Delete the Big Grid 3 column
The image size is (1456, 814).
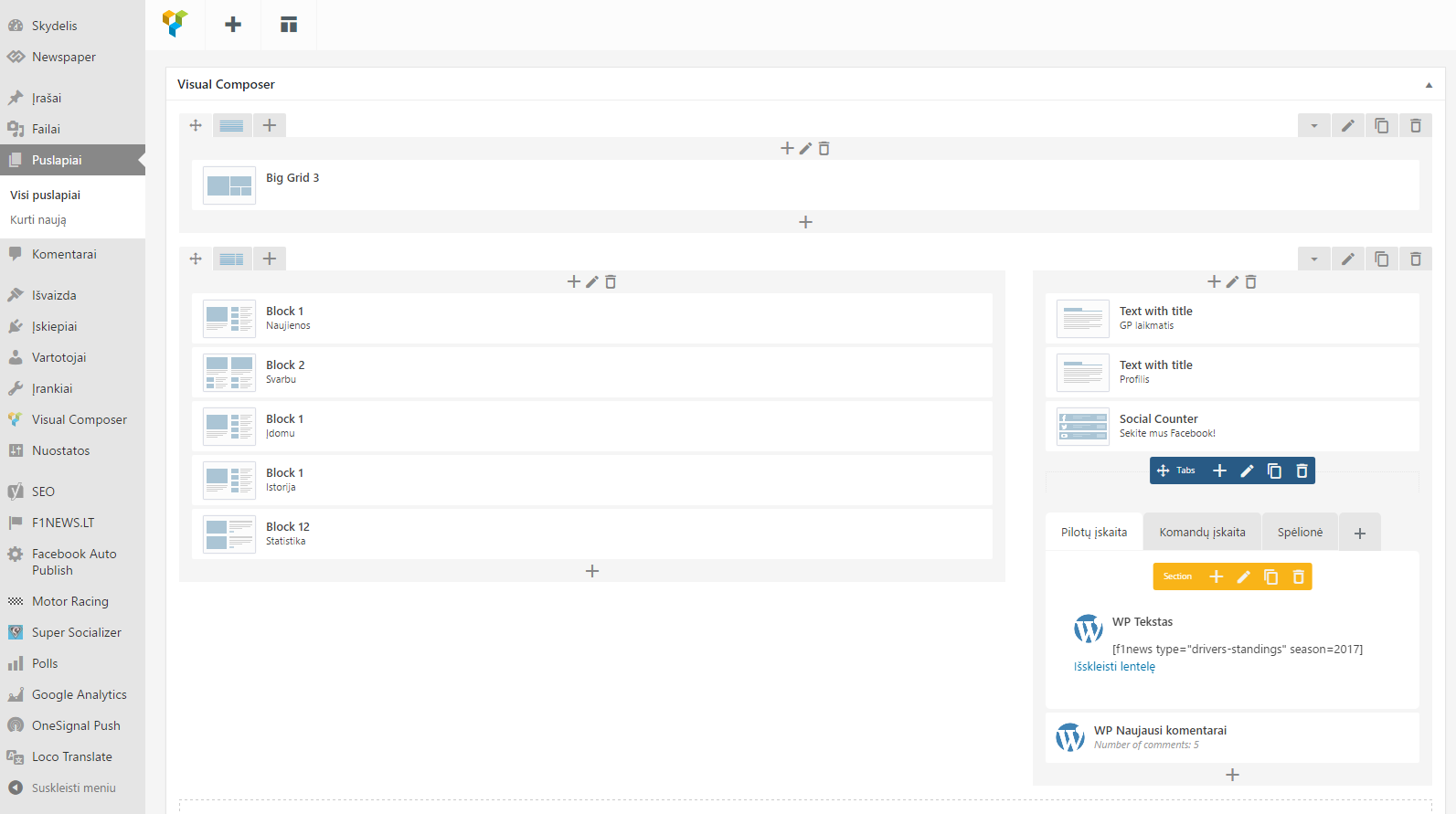824,149
